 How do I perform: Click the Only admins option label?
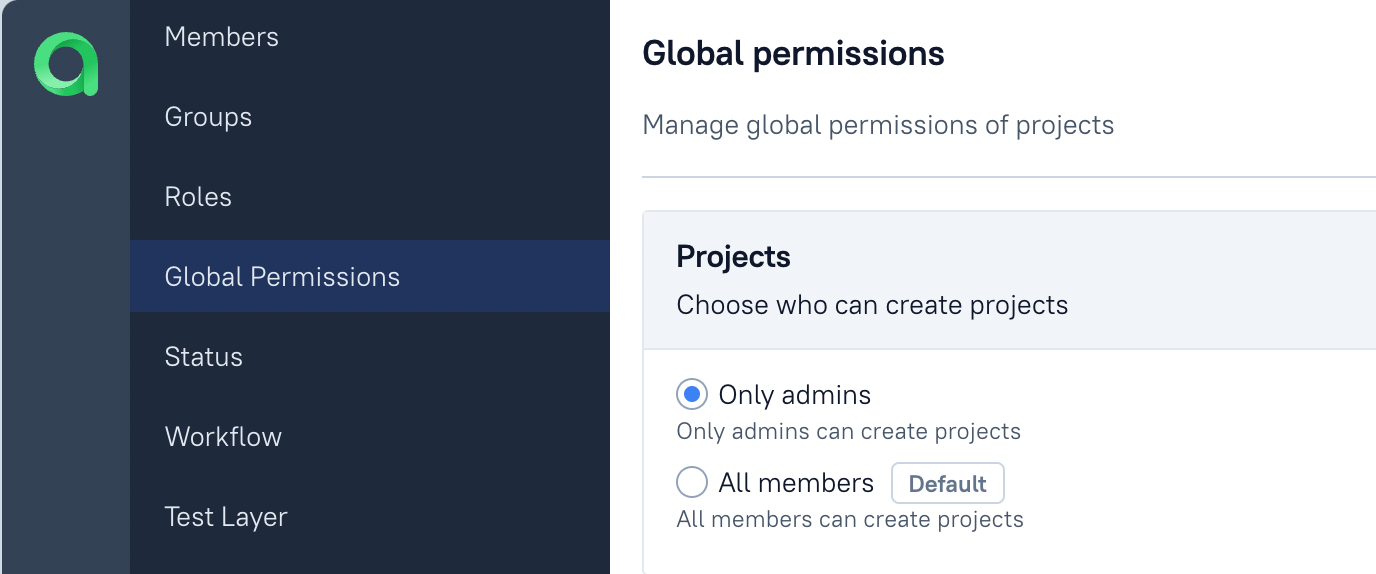point(795,395)
